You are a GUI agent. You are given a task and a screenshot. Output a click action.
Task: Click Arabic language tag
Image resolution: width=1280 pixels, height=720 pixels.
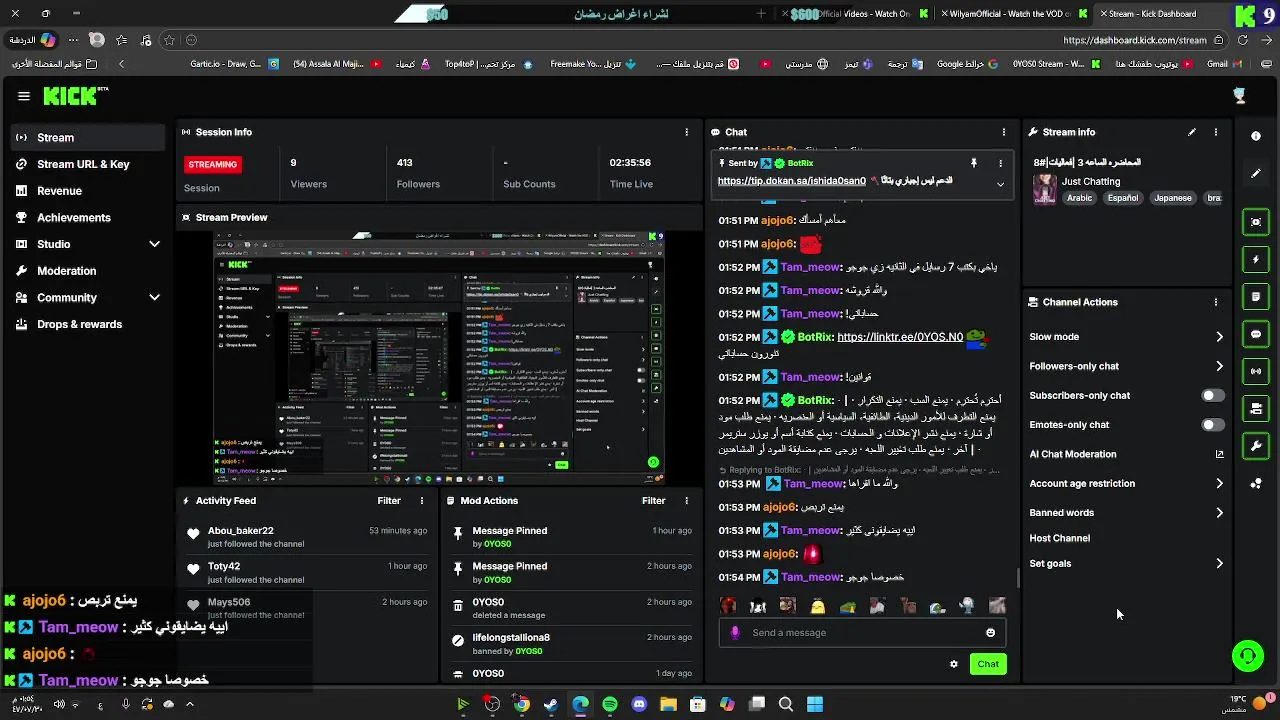(1080, 198)
